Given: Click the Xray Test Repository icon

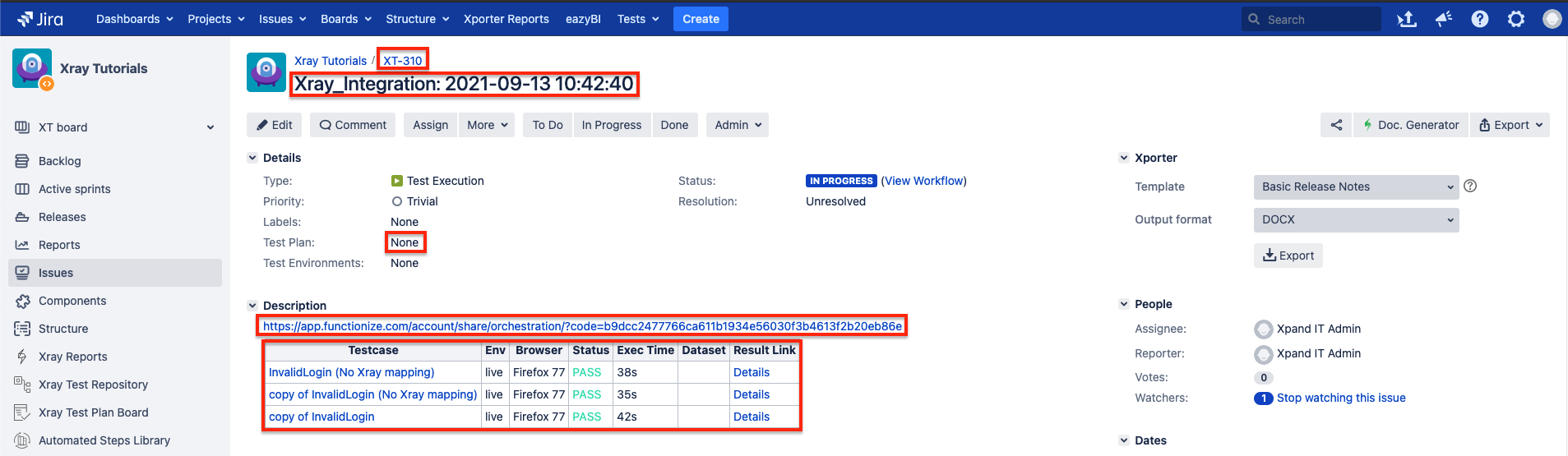Looking at the screenshot, I should [22, 385].
